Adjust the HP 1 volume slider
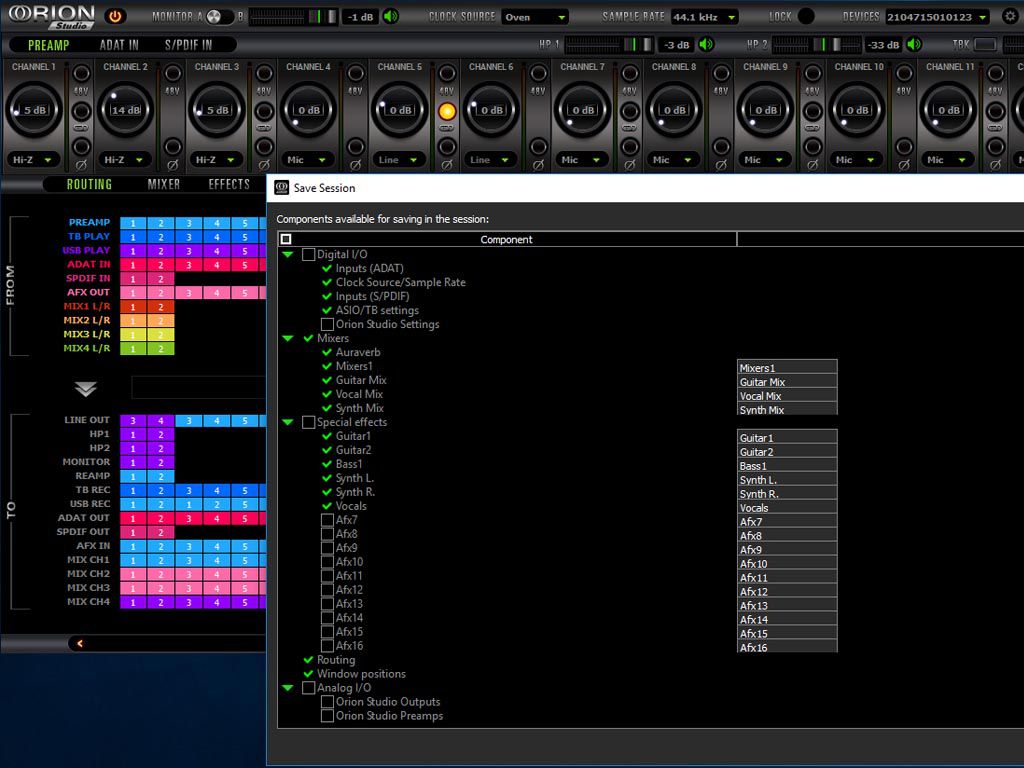The image size is (1024, 768). point(609,45)
